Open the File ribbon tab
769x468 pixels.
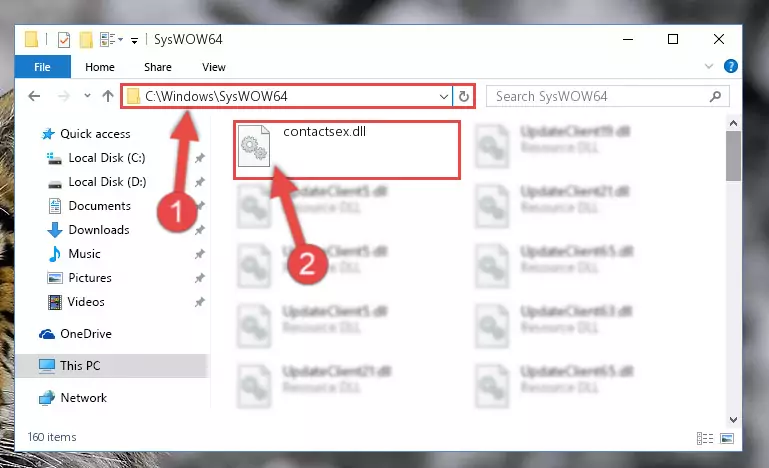point(43,67)
